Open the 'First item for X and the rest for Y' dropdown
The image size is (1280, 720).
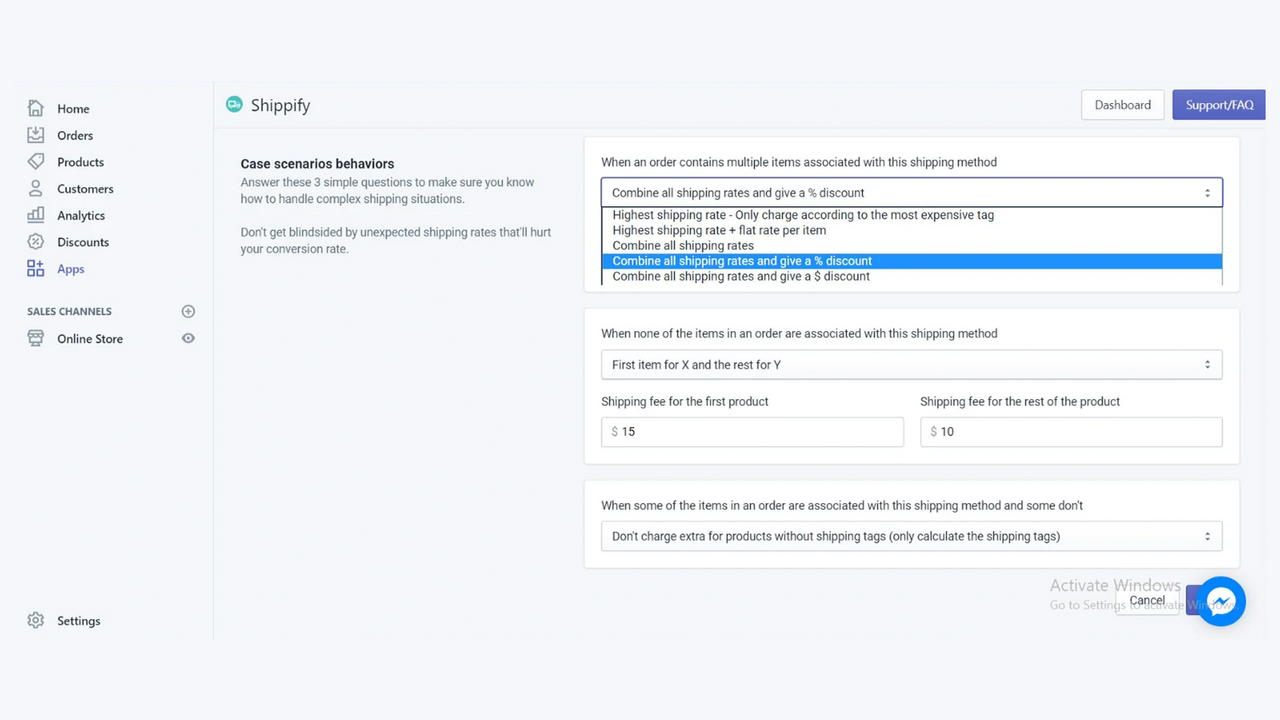coord(910,364)
